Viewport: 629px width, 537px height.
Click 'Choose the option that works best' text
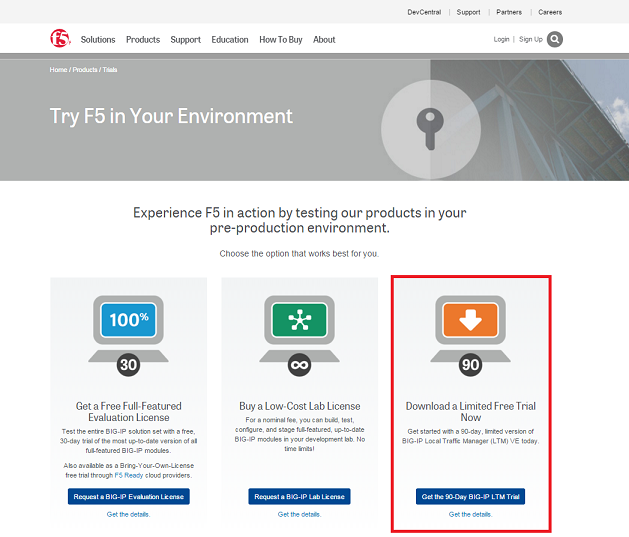pos(299,254)
